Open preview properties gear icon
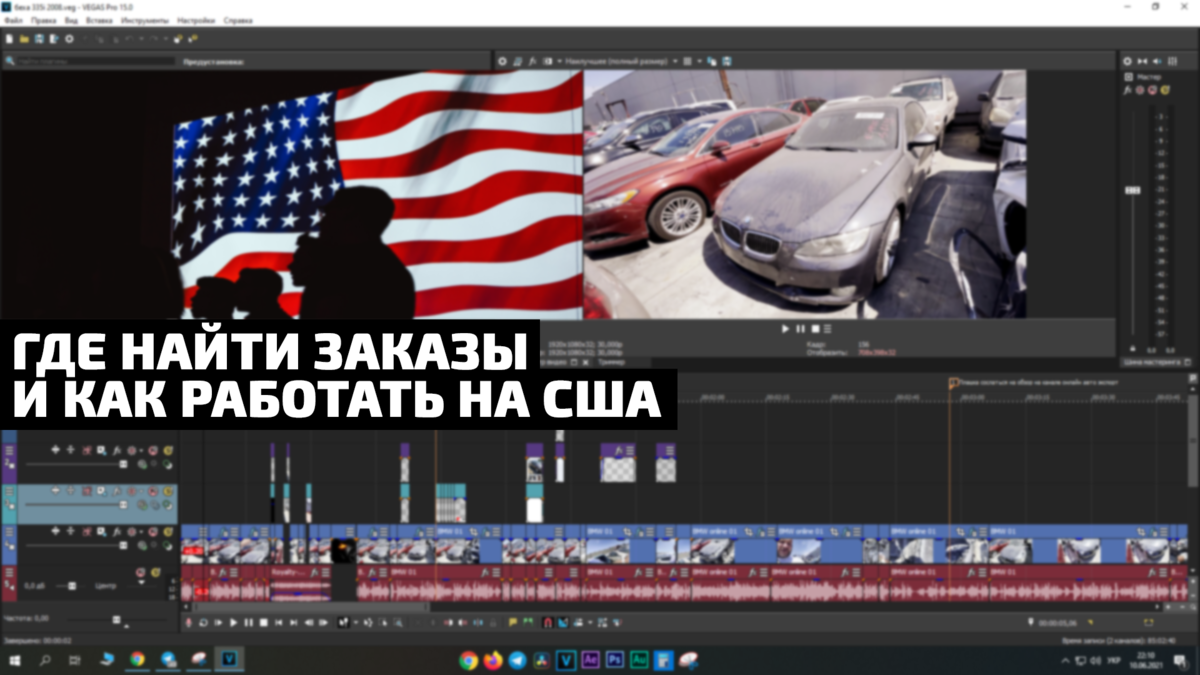This screenshot has height=675, width=1200. tap(503, 61)
